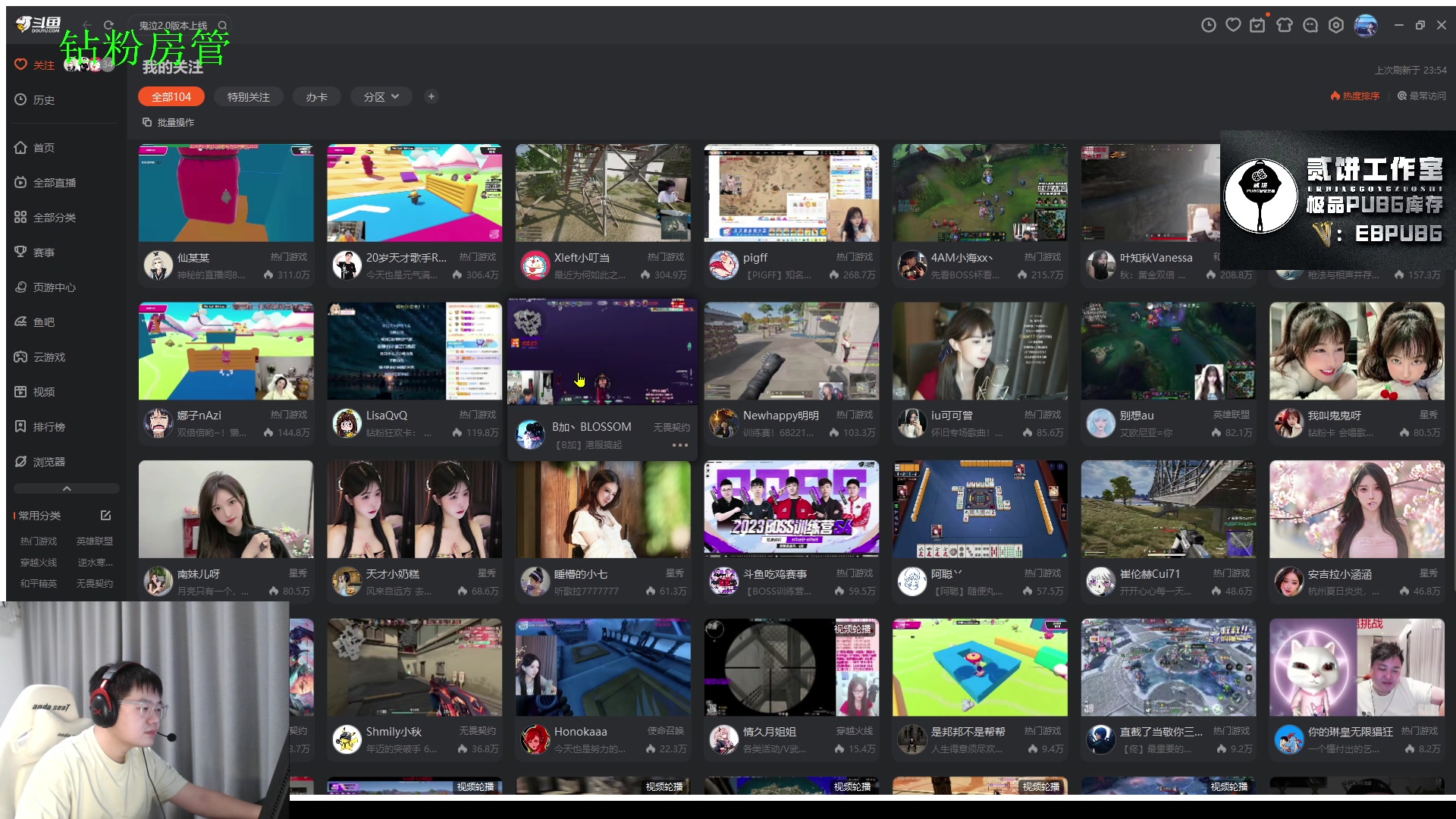Switch to the 特别关注 tab
The height and width of the screenshot is (819, 1456).
pos(248,97)
